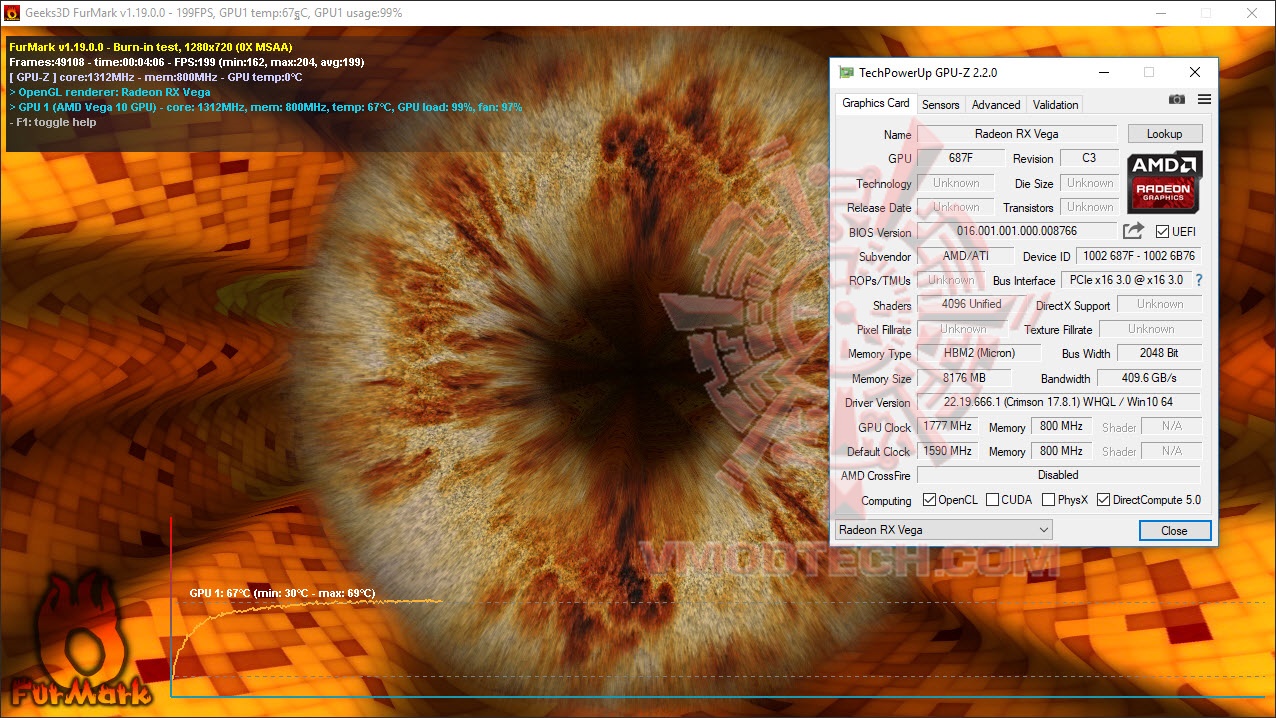Click the Name field Radeon RX Vega
The image size is (1276, 718).
point(1017,134)
